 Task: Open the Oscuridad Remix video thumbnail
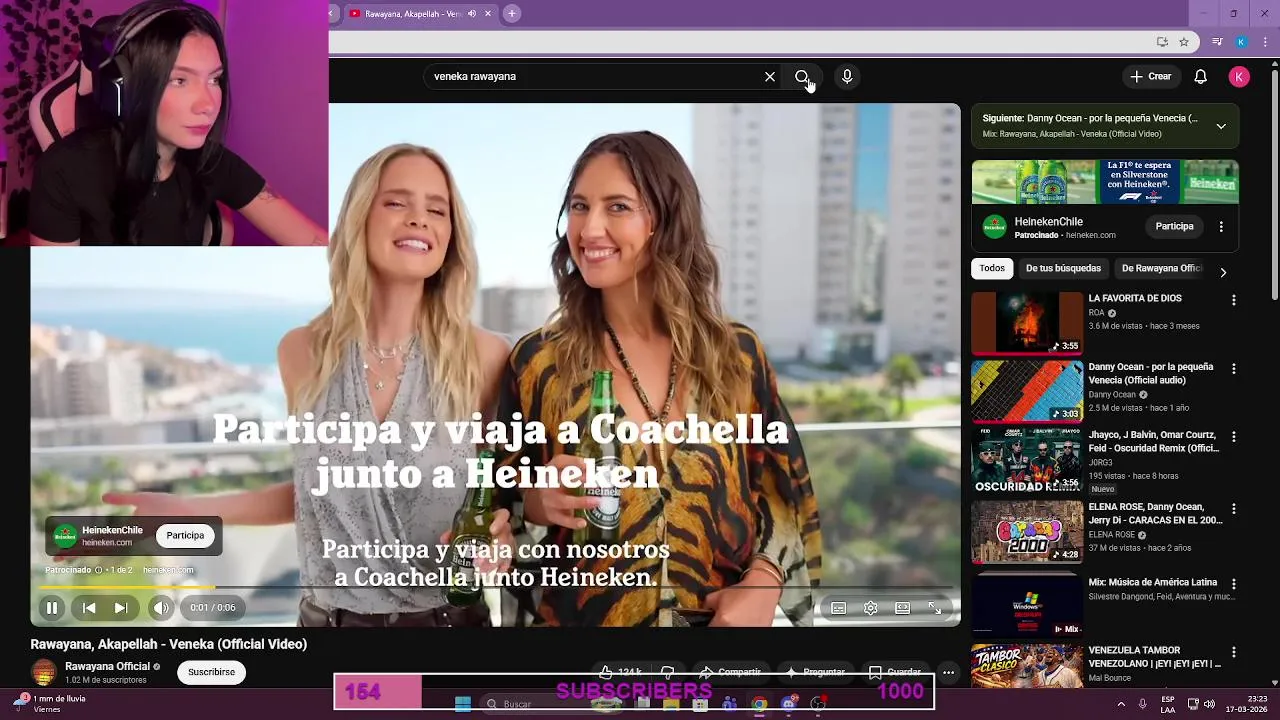tap(1027, 460)
